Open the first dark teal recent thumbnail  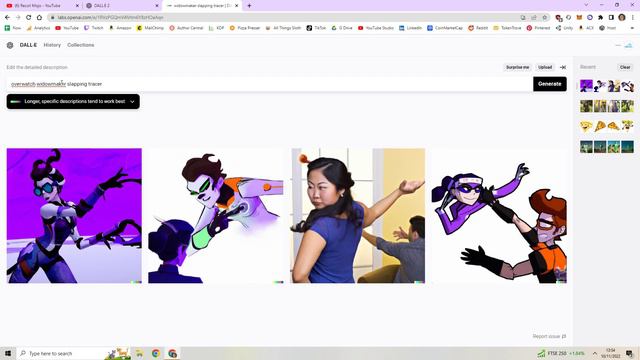(x=586, y=147)
